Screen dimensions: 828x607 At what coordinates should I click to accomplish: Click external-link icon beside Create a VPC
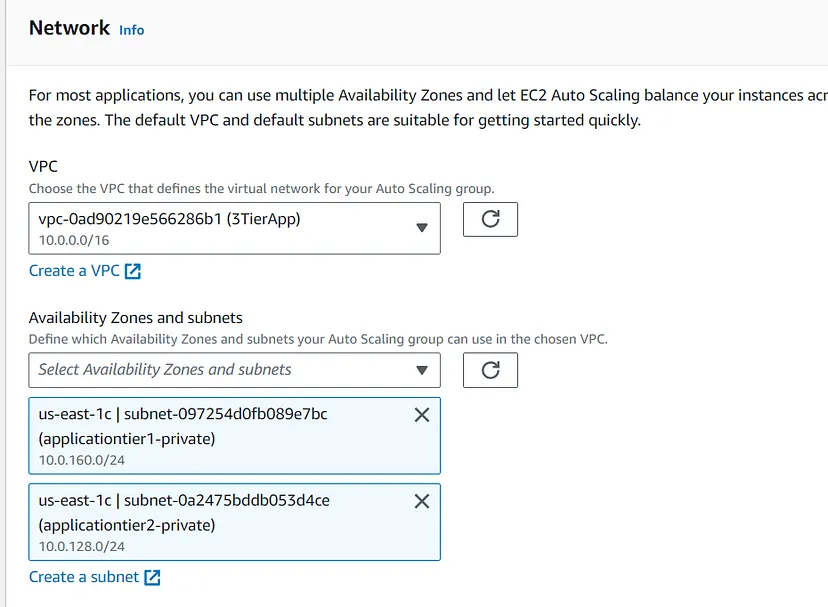(133, 271)
